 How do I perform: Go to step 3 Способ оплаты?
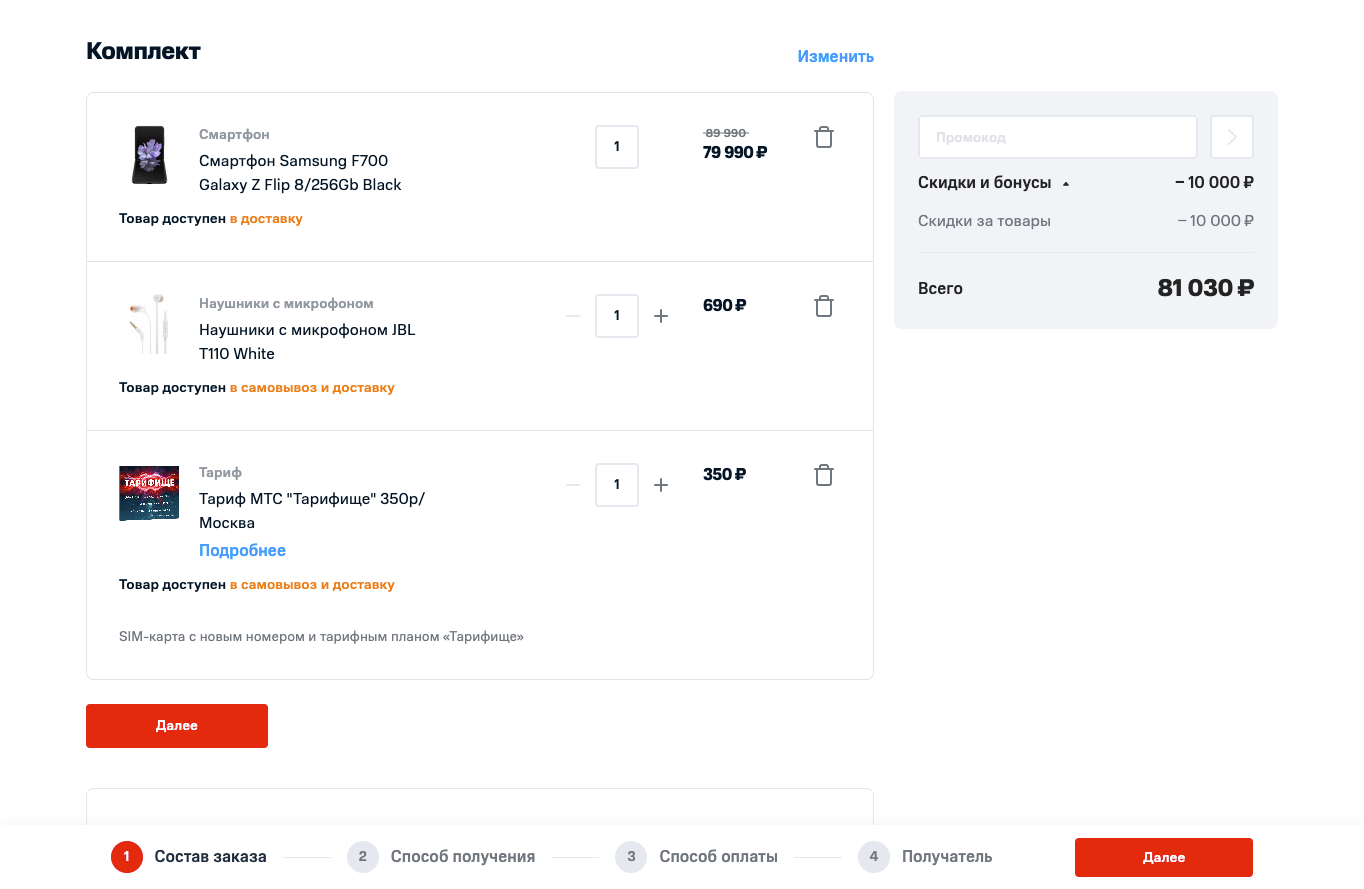coord(697,857)
